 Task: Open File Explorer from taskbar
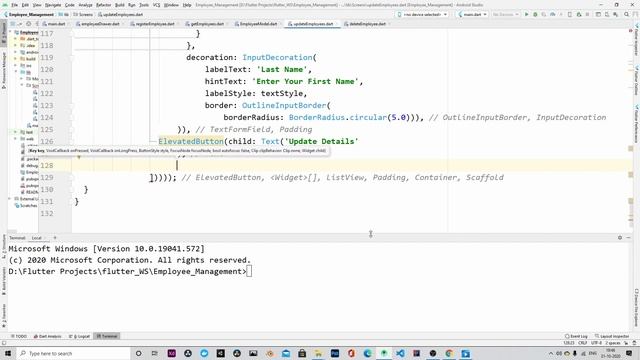click(318, 353)
